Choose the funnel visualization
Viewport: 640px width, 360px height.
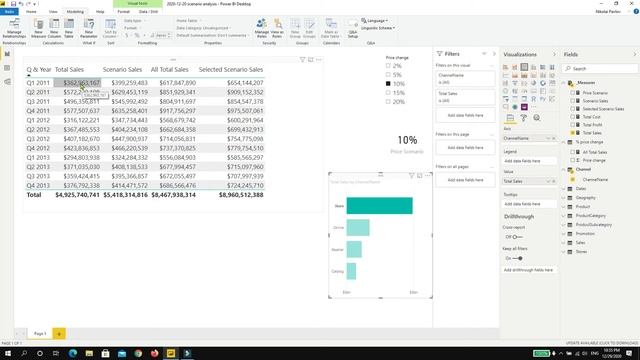(515, 83)
